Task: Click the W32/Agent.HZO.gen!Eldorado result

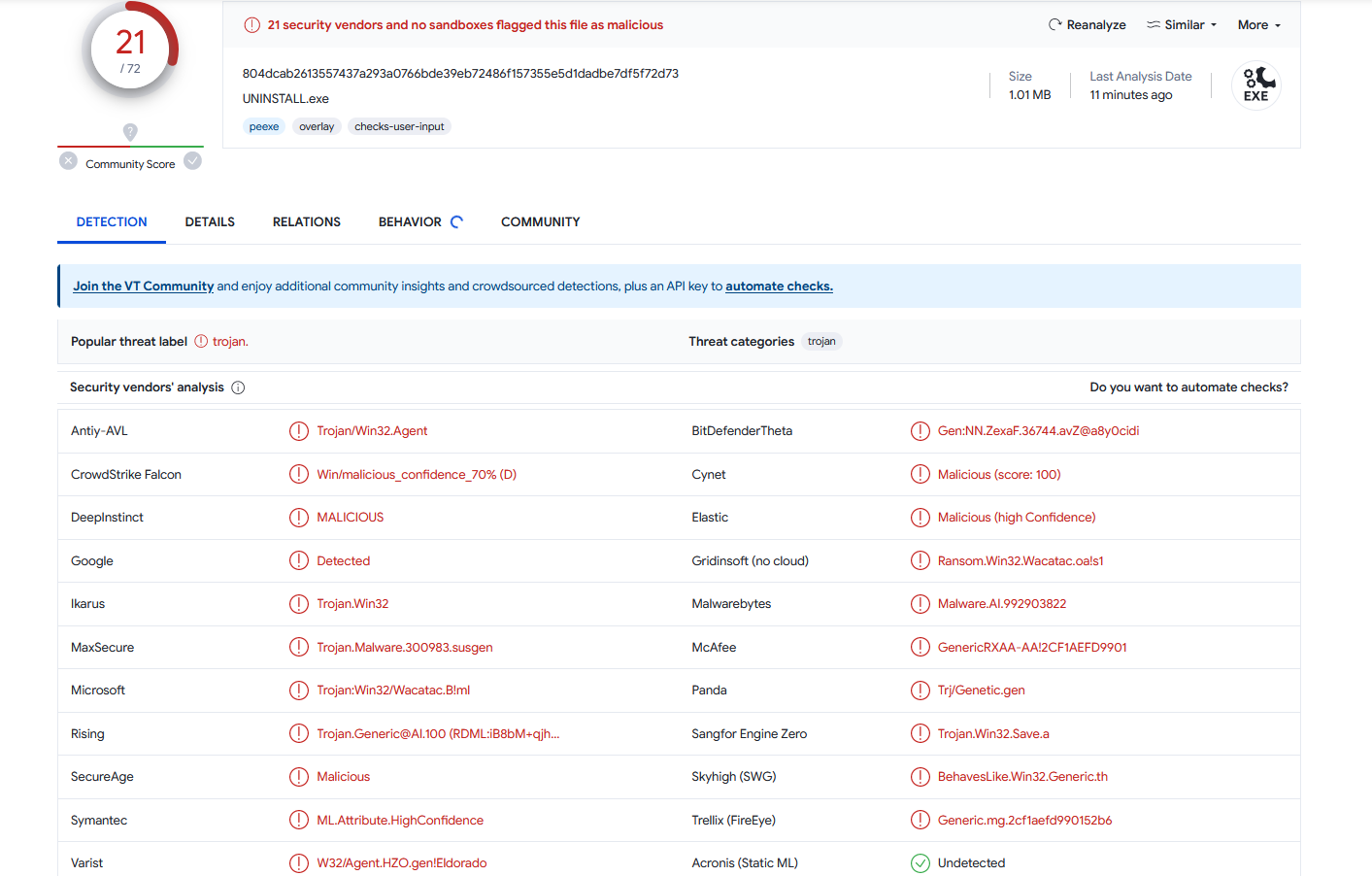Action: pyautogui.click(x=402, y=863)
